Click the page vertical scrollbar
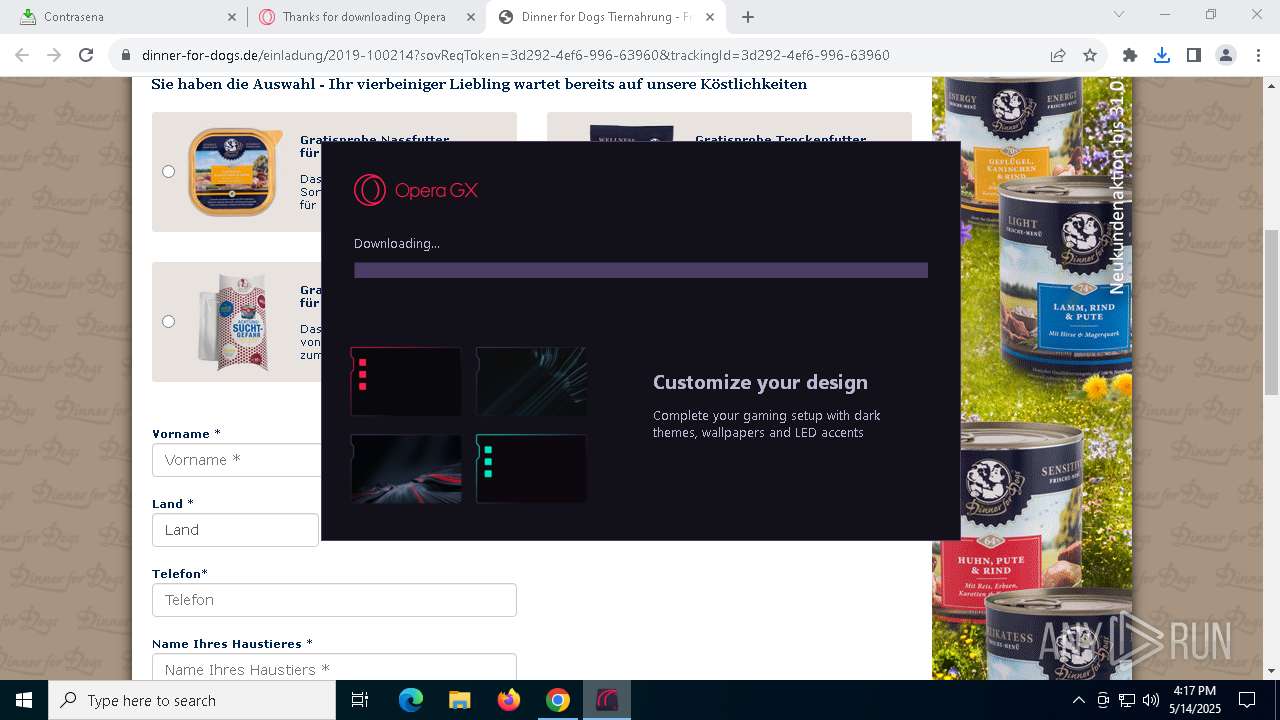This screenshot has height=720, width=1280. (x=1271, y=312)
